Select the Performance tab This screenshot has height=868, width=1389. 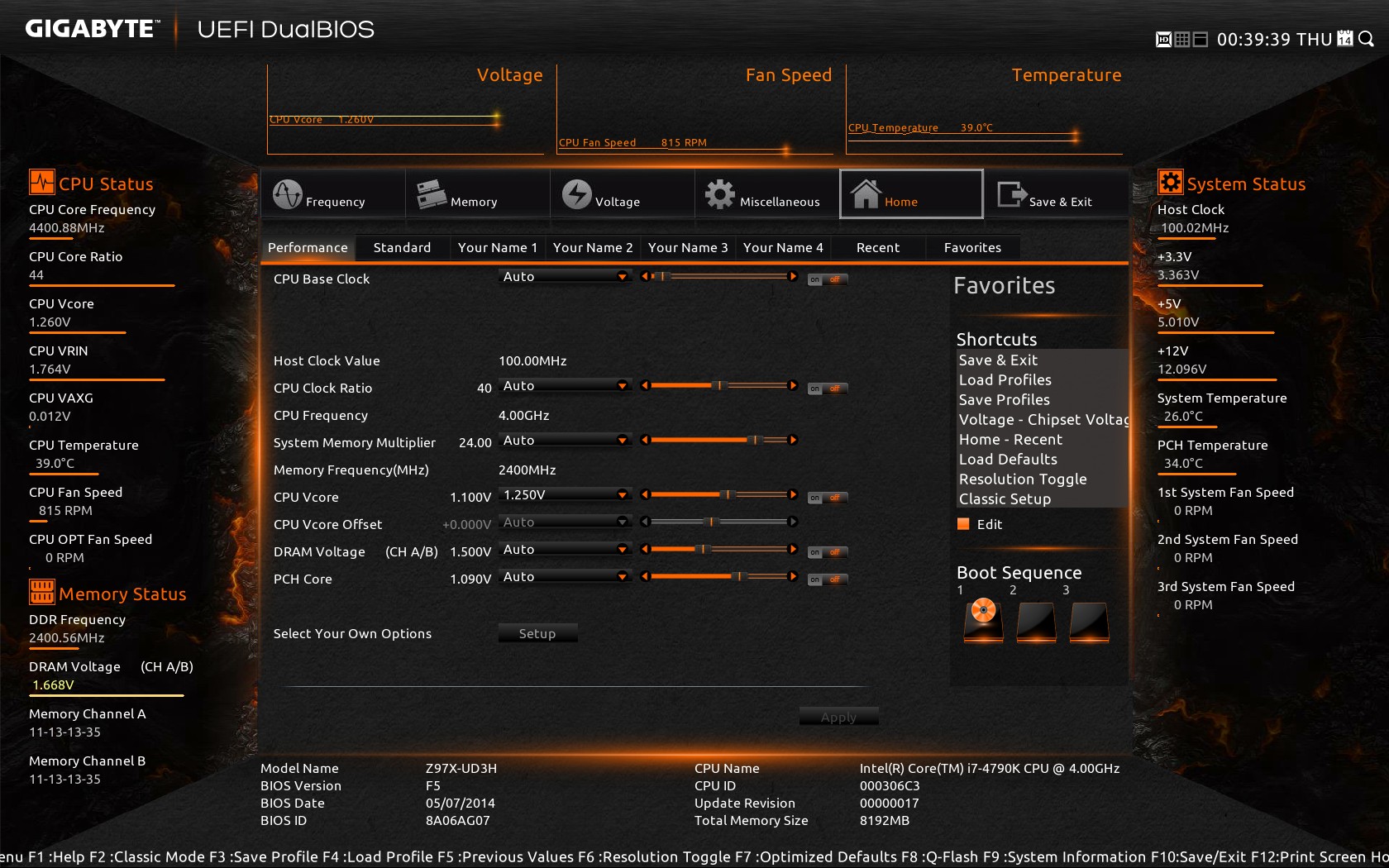tap(308, 247)
